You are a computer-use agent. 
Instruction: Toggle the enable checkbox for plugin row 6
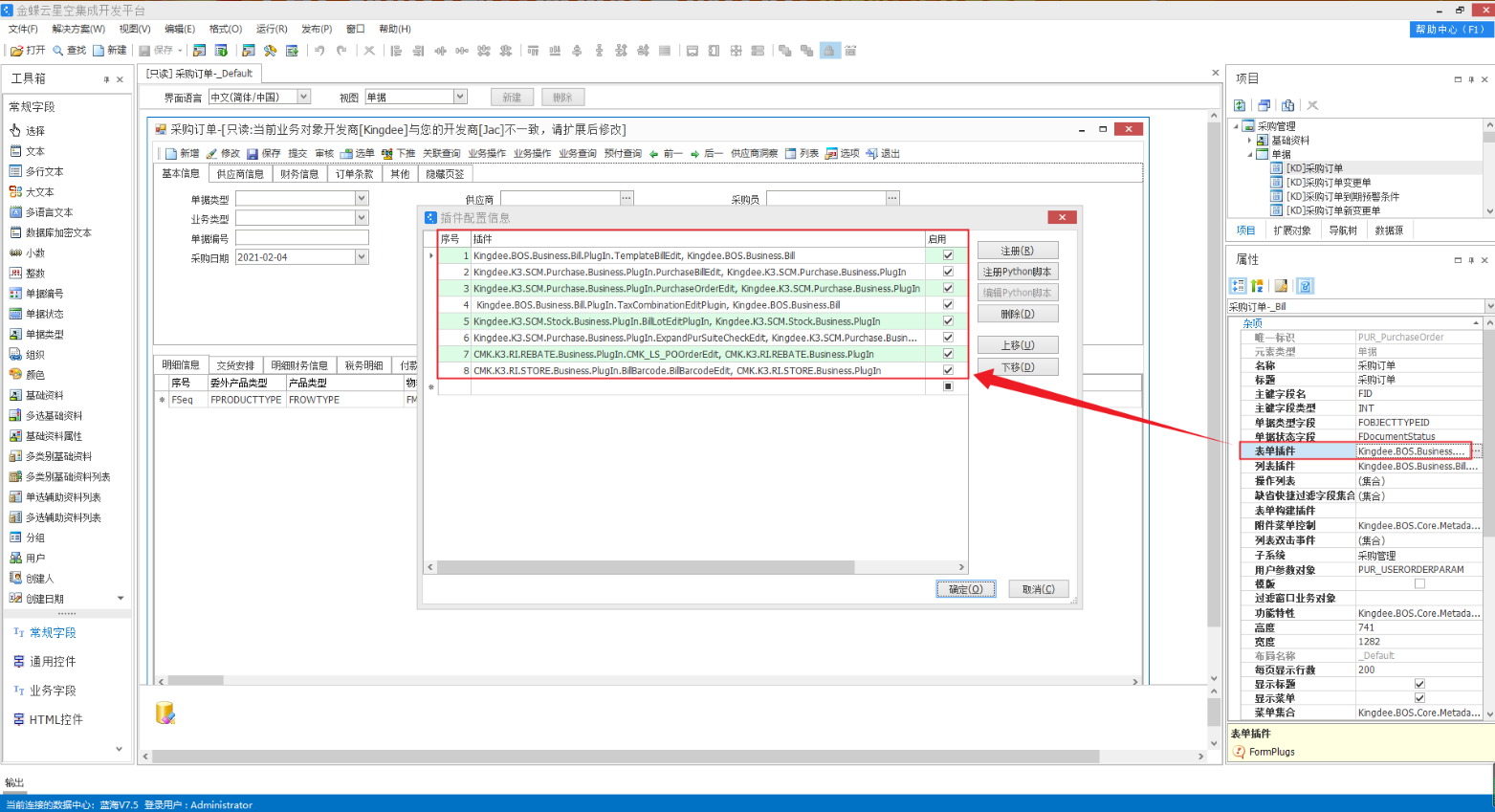click(x=948, y=338)
